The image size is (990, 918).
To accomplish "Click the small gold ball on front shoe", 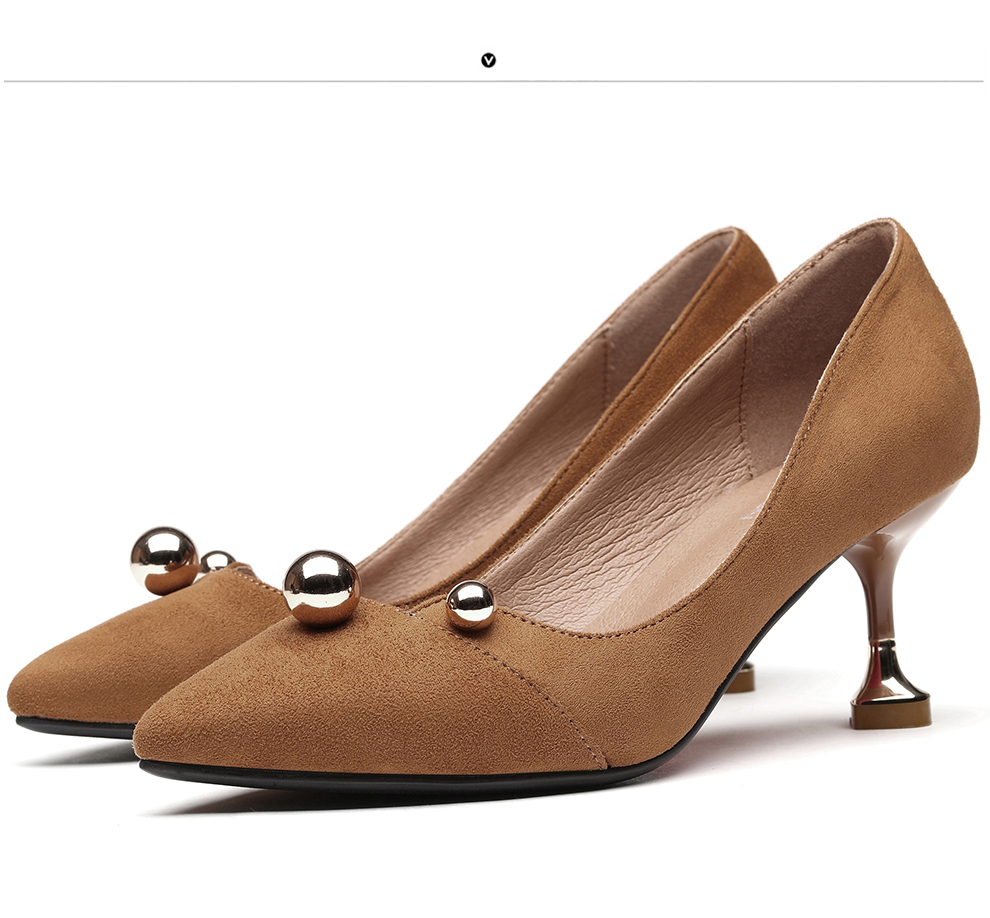I will point(470,605).
